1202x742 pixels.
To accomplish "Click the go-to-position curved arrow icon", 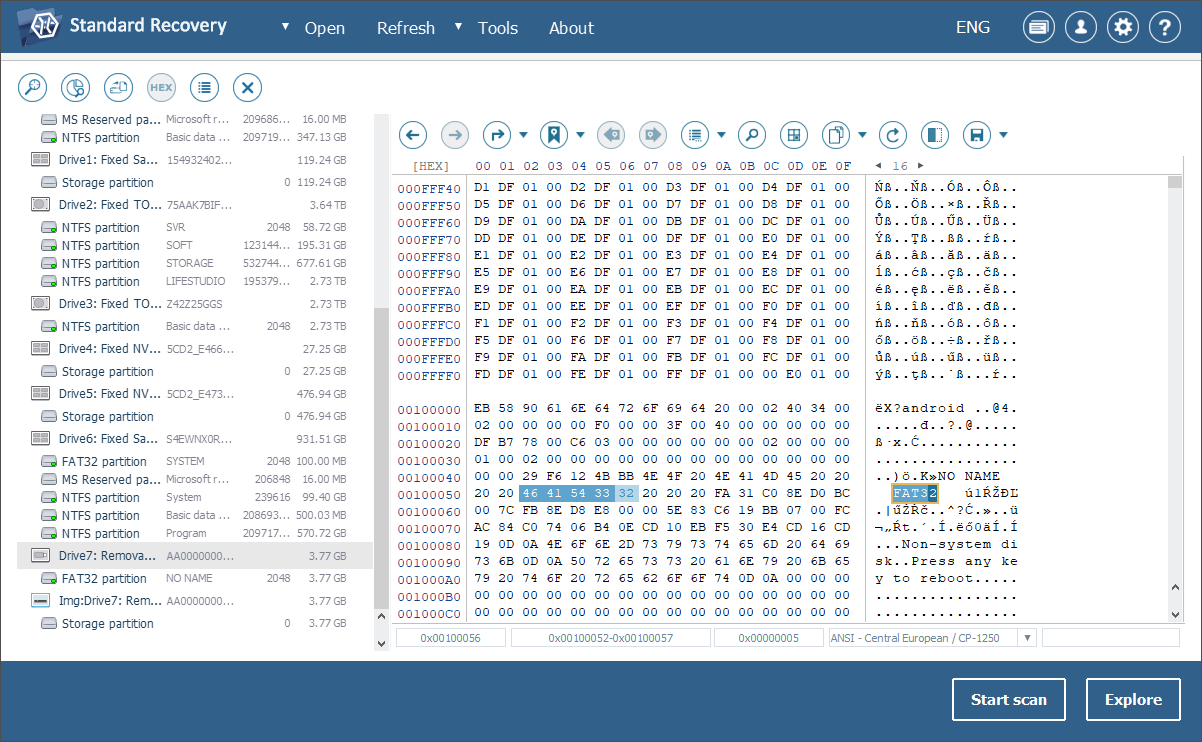I will point(497,134).
